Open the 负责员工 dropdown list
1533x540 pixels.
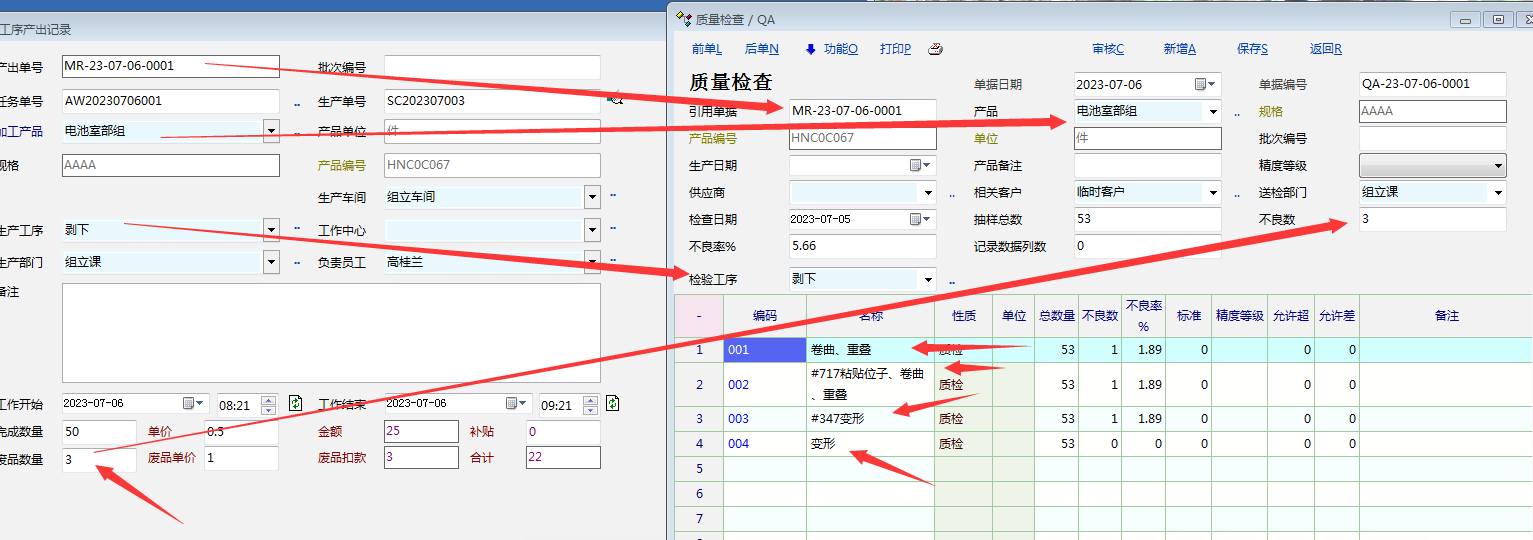point(591,262)
